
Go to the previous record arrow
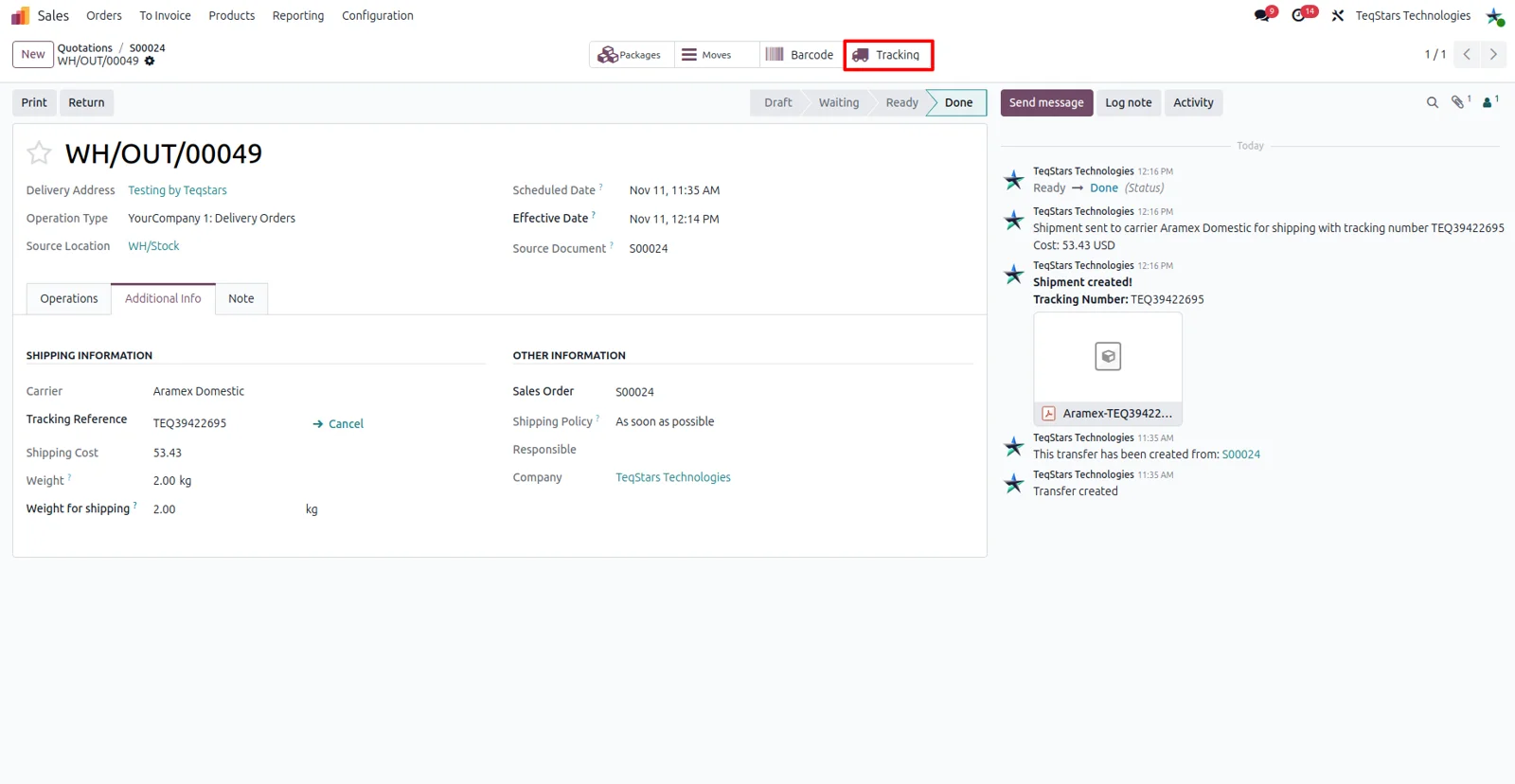tap(1467, 54)
